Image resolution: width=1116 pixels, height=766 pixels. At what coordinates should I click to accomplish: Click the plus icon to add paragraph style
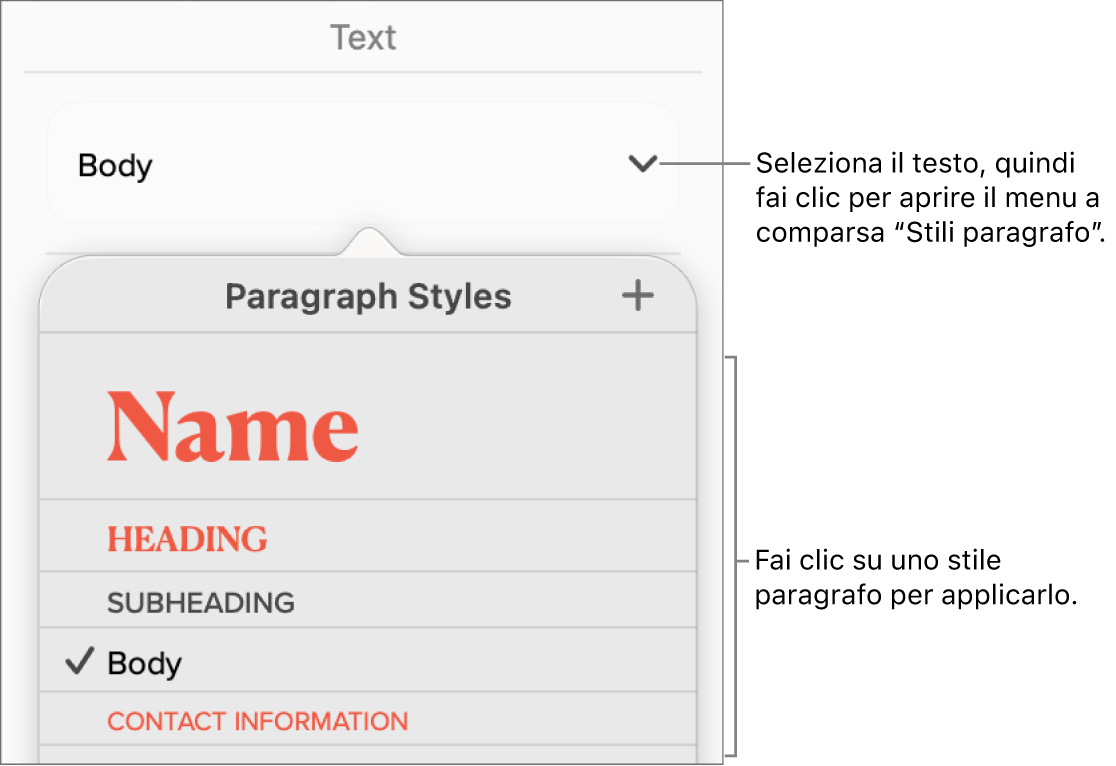tap(637, 295)
